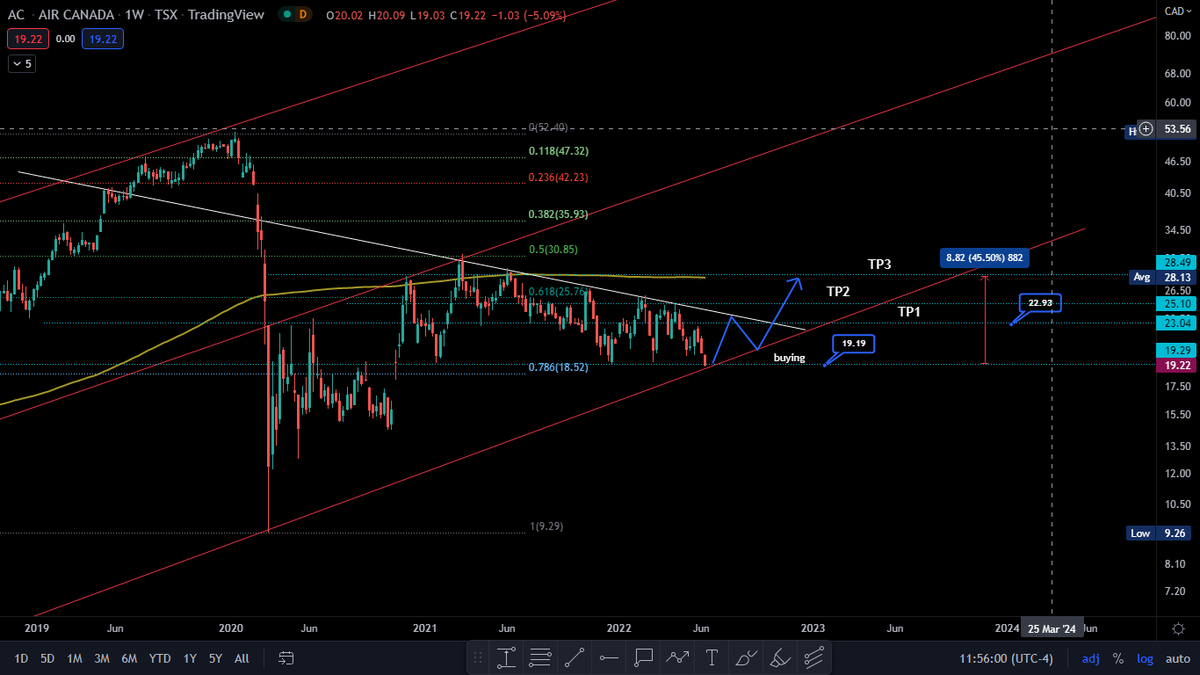Click the orange D data indicator

(x=304, y=14)
